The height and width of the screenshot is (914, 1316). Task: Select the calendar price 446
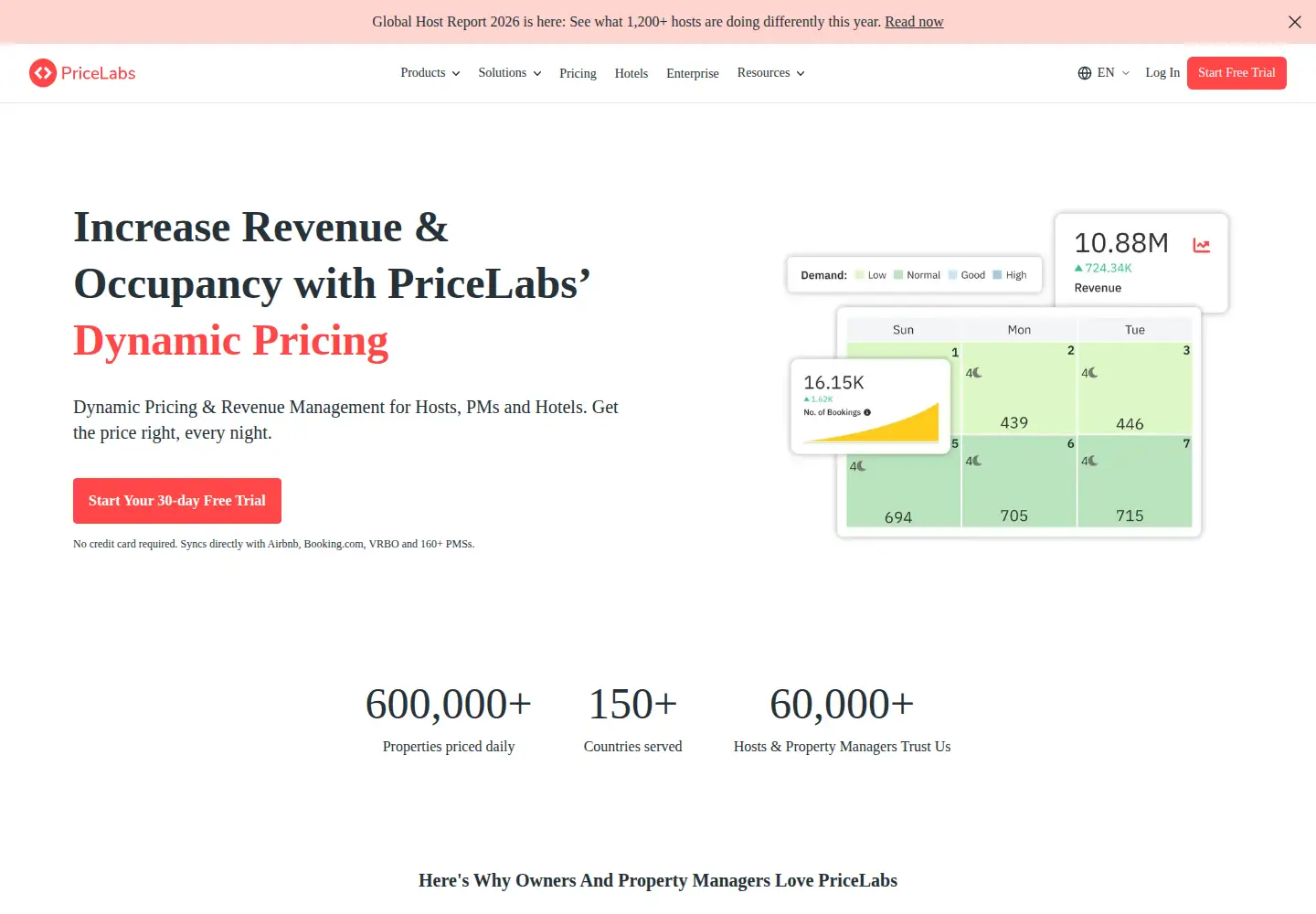1130,424
